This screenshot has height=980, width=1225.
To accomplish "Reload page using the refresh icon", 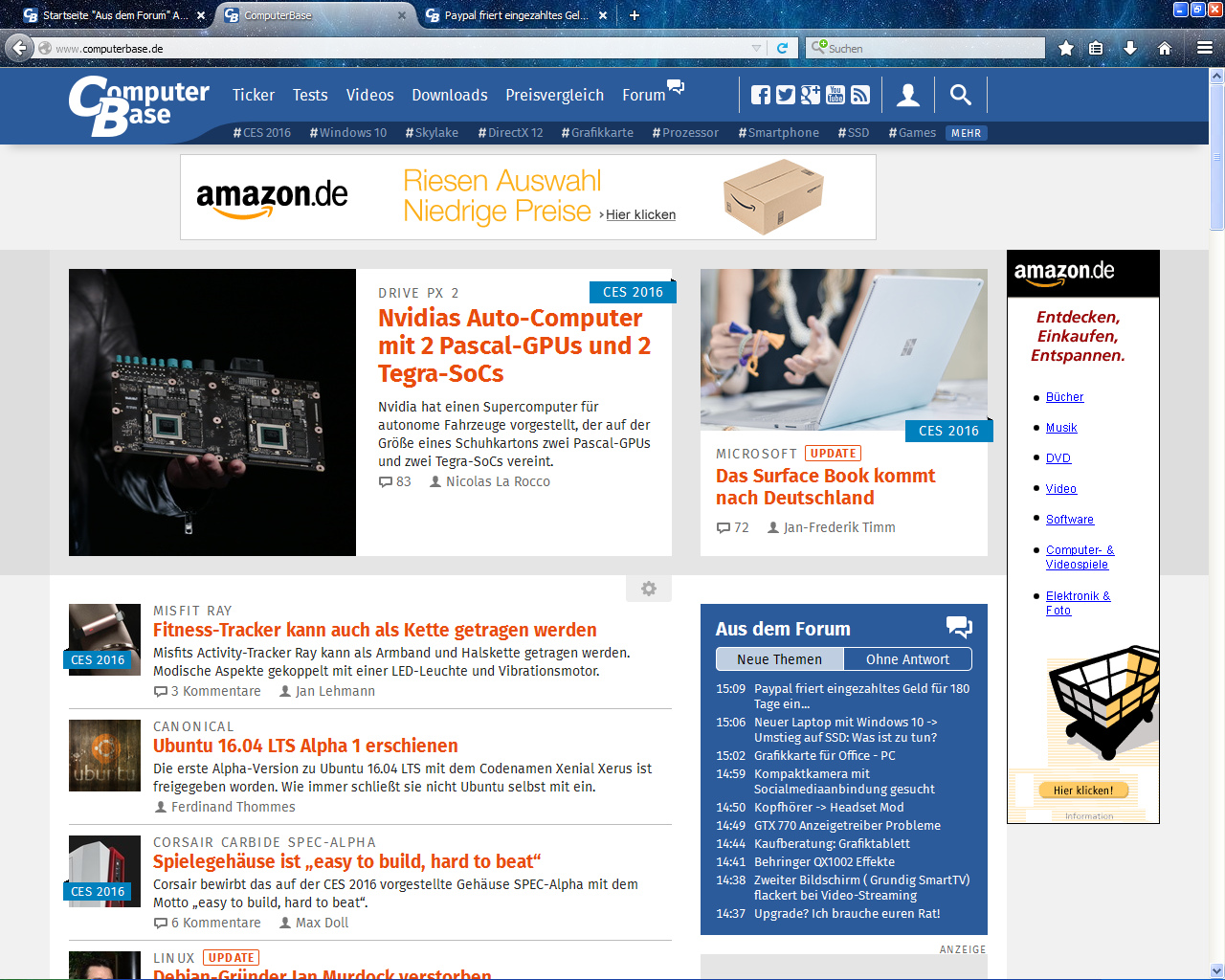I will click(x=782, y=48).
